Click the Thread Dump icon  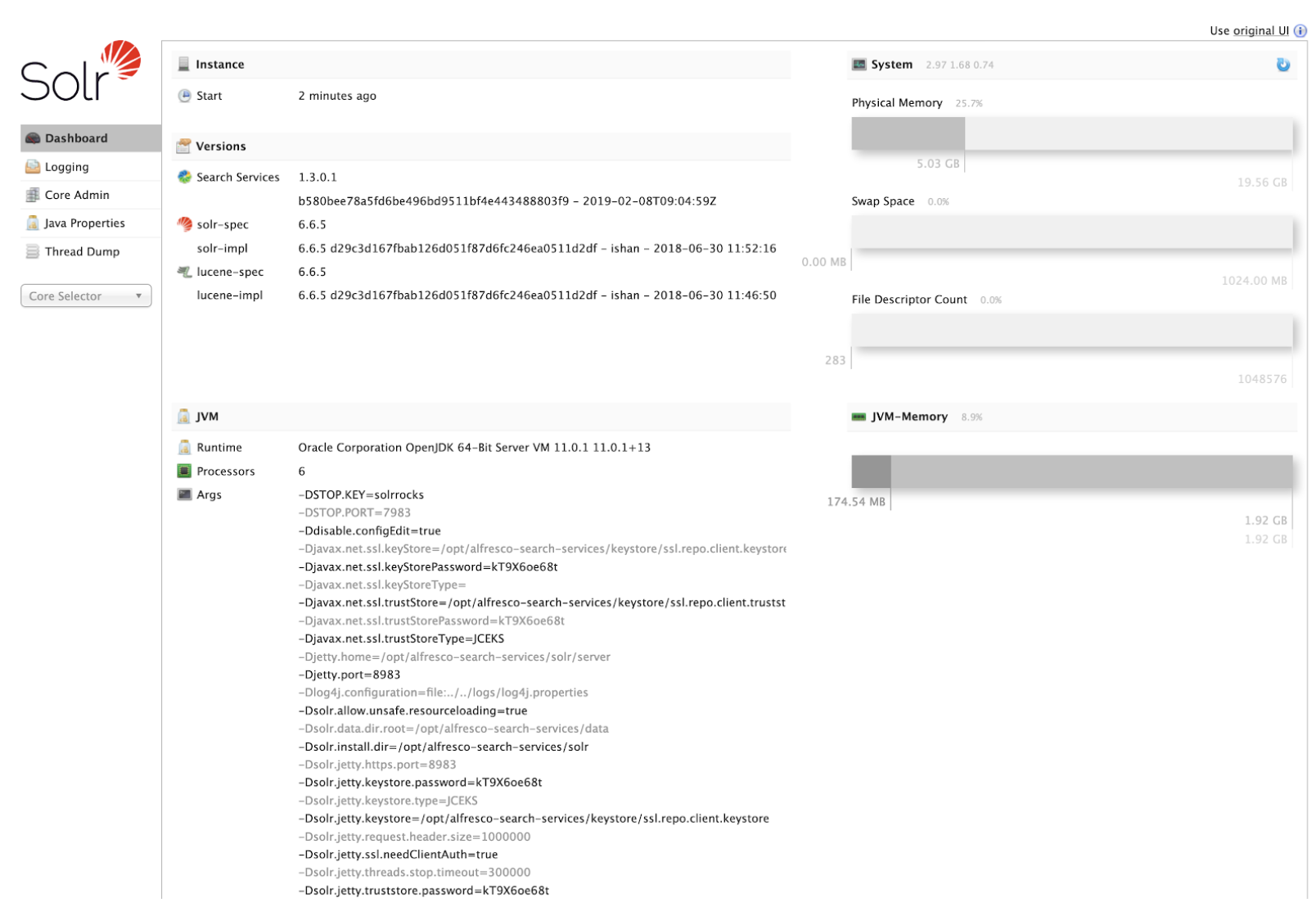coord(33,251)
